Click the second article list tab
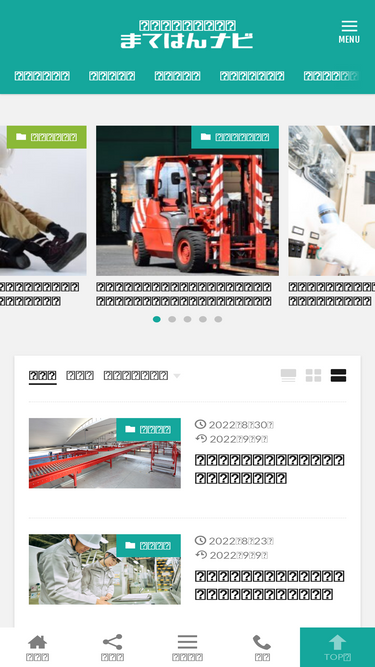Image resolution: width=375 pixels, height=667 pixels. (x=80, y=376)
